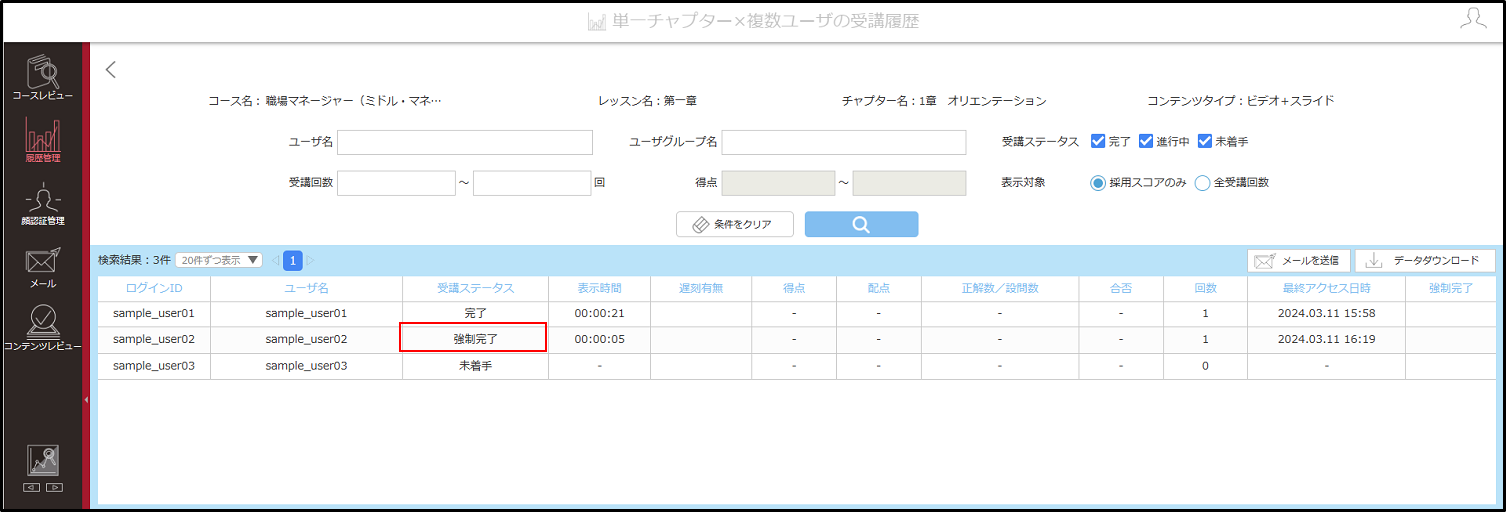Click the 検索結果：3件 label
This screenshot has width=1506, height=512.
pyautogui.click(x=134, y=260)
